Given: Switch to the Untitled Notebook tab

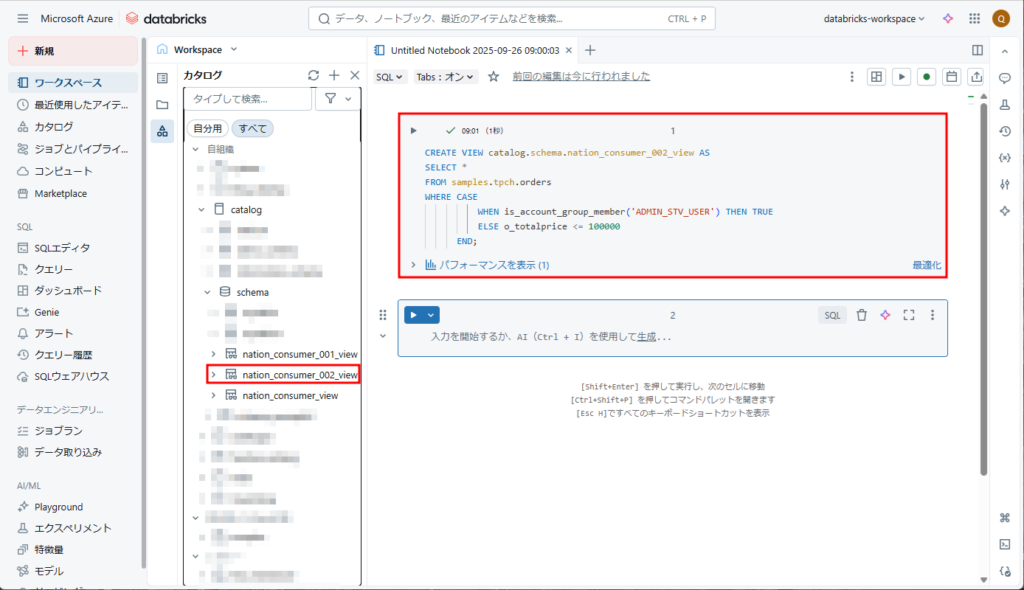Looking at the screenshot, I should (x=474, y=50).
